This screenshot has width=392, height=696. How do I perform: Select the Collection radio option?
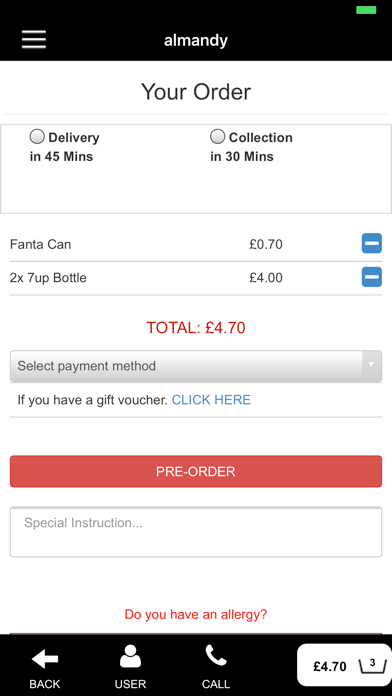pos(218,137)
